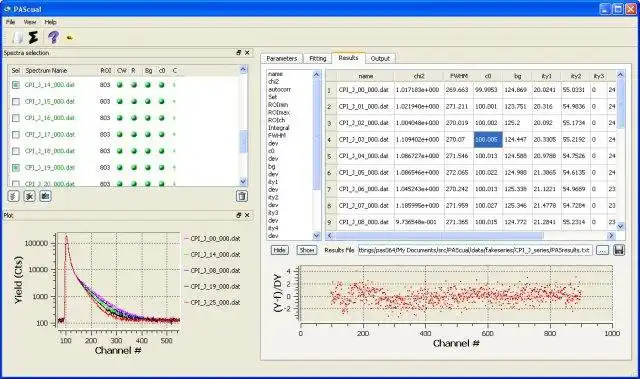Open the purple question mark help icon
Screen dimensions: 640x379
pos(53,38)
